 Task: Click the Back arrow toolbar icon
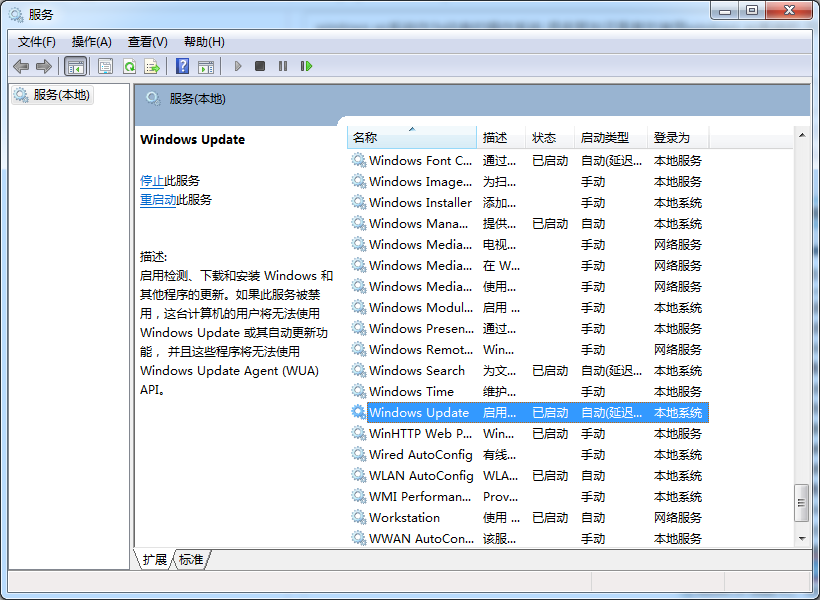[x=21, y=66]
